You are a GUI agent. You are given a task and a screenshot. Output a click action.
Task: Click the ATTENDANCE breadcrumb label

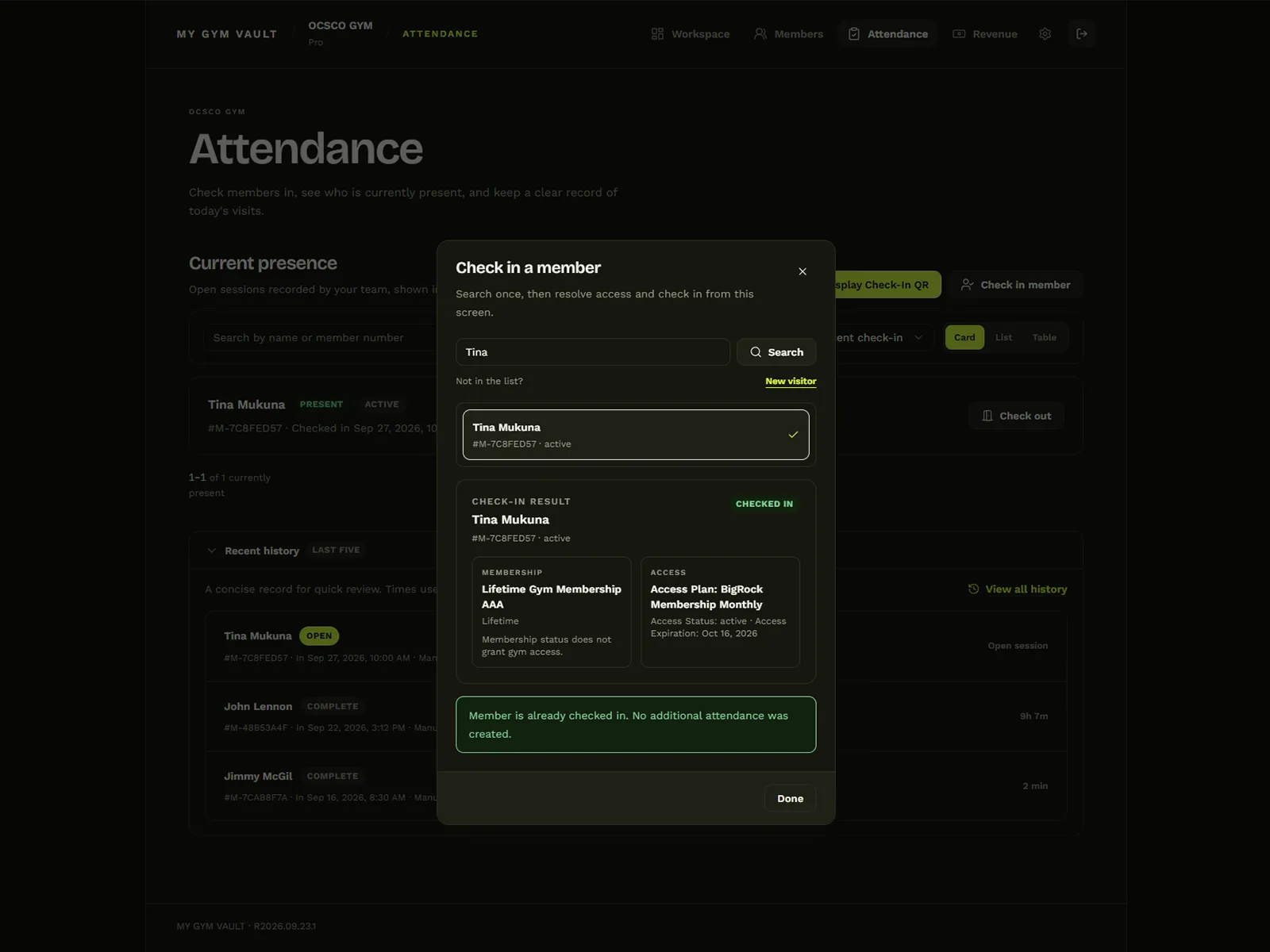(x=440, y=34)
